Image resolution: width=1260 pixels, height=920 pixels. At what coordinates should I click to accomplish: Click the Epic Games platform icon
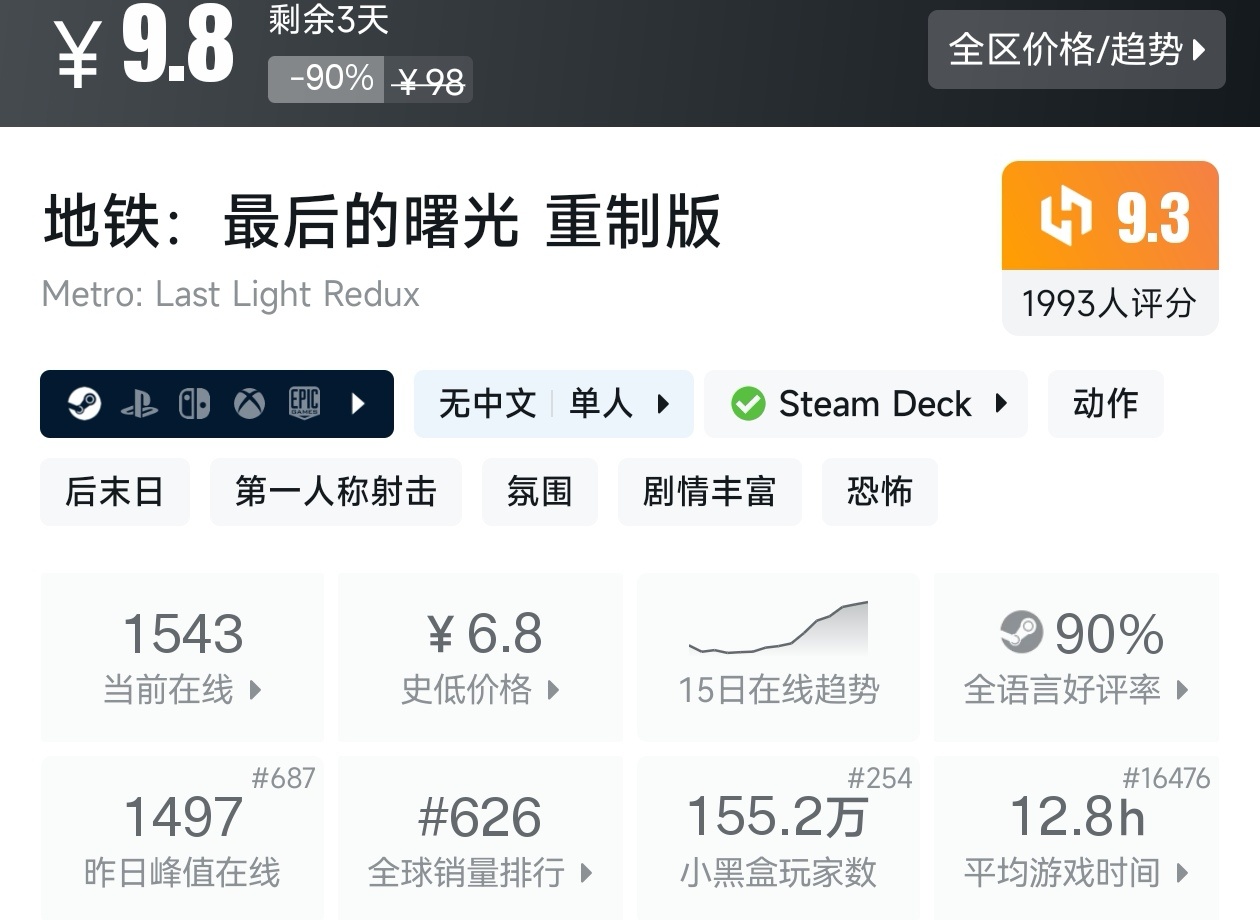[x=304, y=404]
